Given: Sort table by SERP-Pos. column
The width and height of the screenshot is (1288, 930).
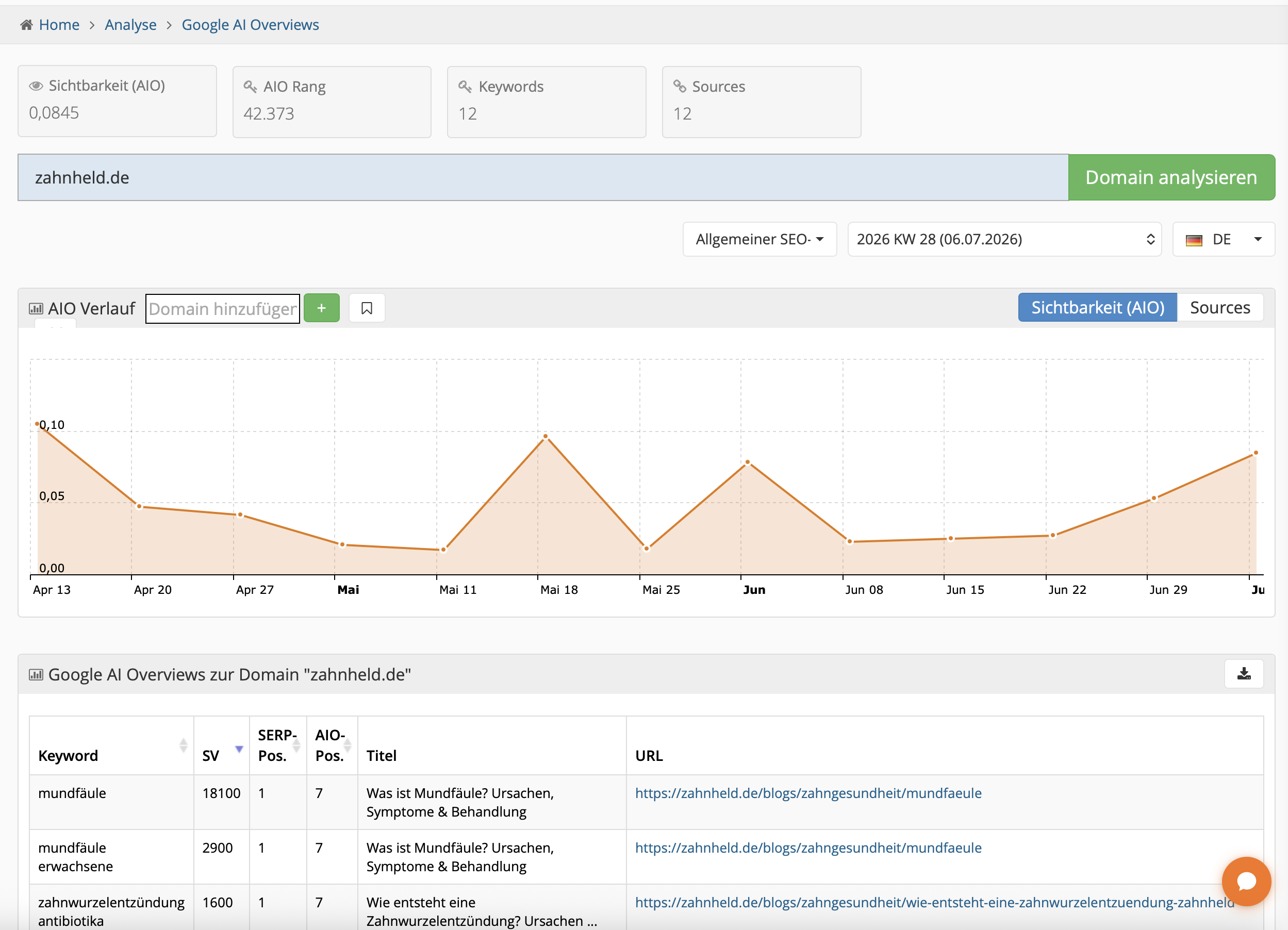Looking at the screenshot, I should click(x=278, y=745).
